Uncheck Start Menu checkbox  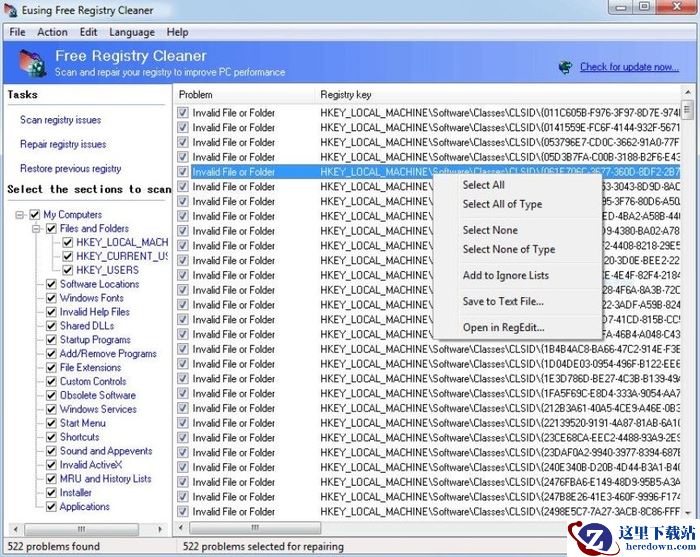51,423
